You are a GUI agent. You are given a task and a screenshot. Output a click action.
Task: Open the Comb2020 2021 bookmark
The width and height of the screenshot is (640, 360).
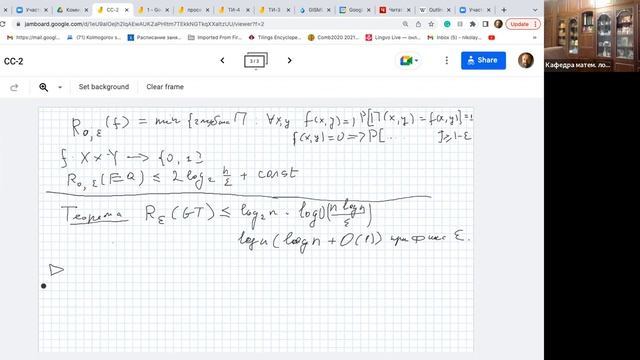pyautogui.click(x=333, y=38)
